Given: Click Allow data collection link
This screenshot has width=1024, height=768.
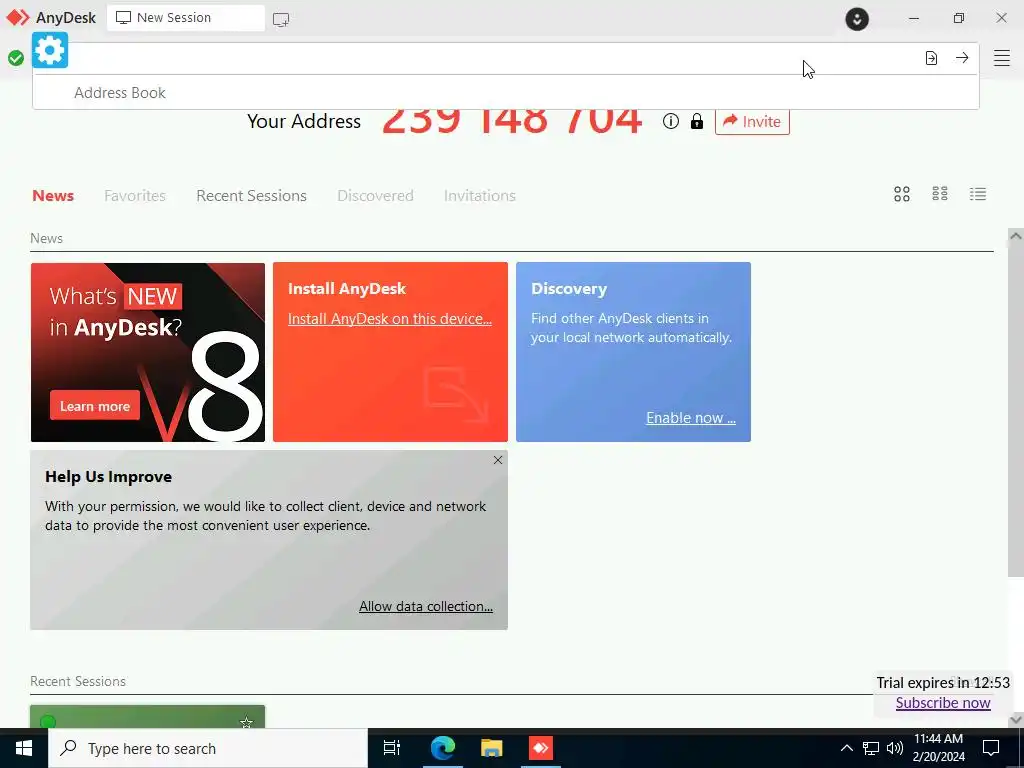Looking at the screenshot, I should pyautogui.click(x=426, y=607).
